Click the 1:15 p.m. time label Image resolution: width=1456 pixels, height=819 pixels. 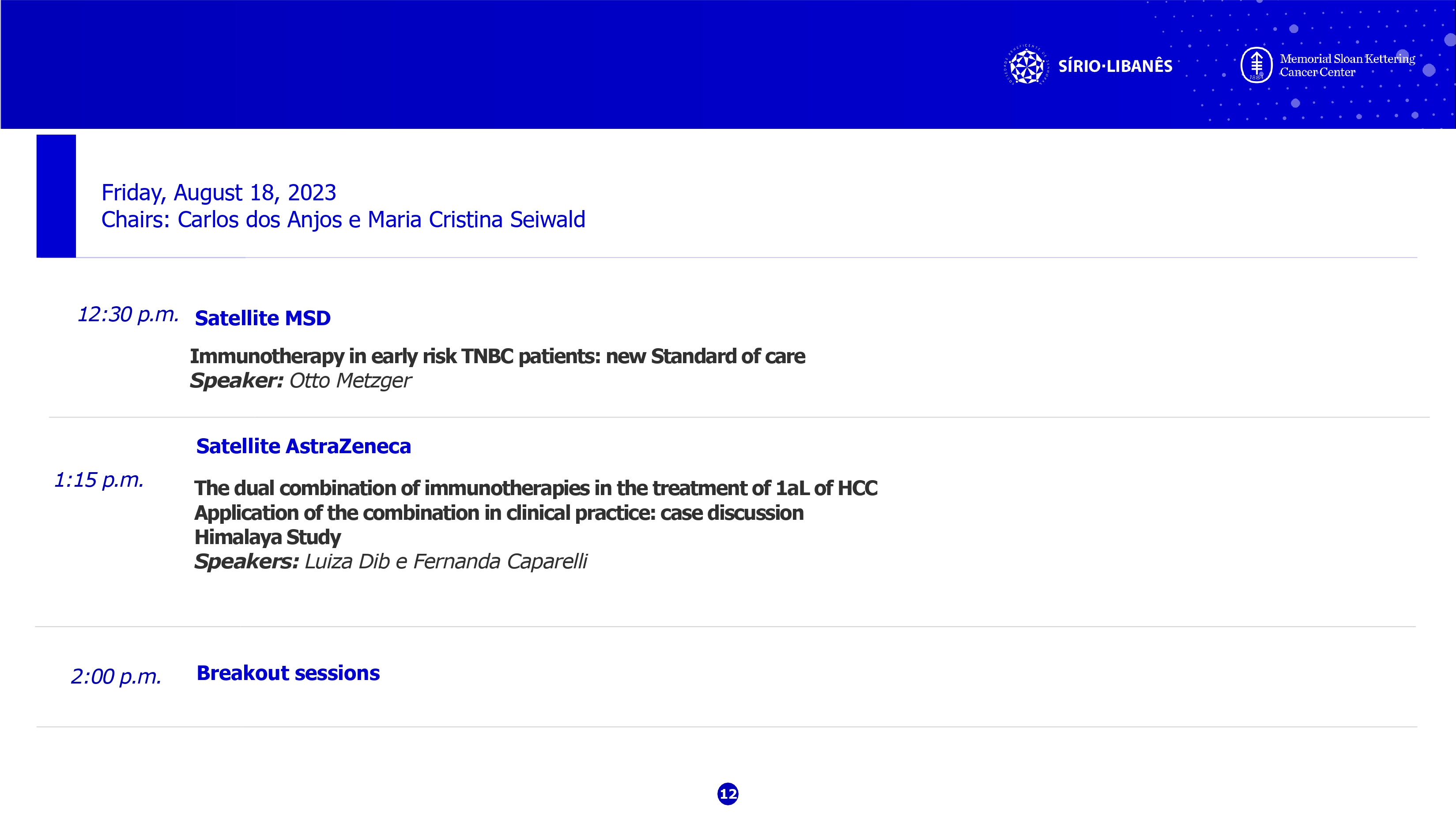99,480
